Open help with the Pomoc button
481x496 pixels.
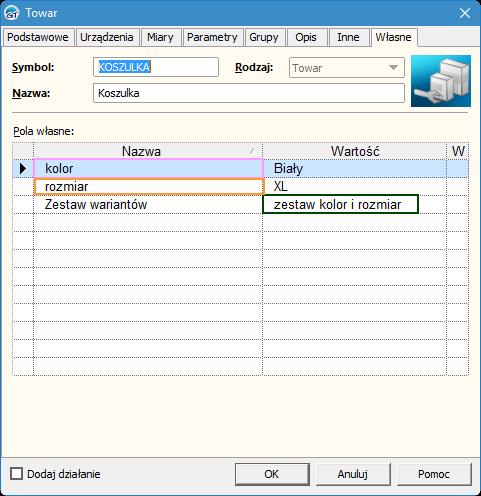[434, 474]
